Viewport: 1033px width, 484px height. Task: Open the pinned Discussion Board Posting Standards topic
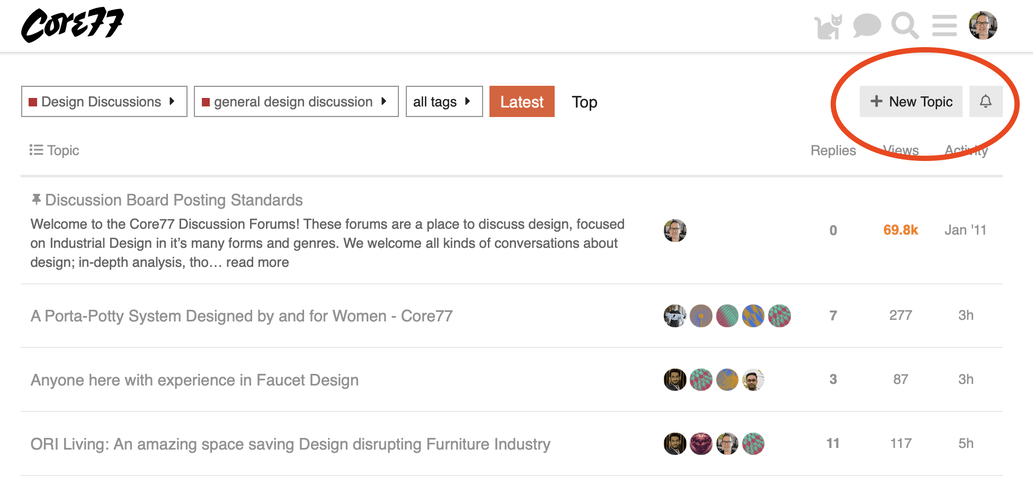[174, 200]
